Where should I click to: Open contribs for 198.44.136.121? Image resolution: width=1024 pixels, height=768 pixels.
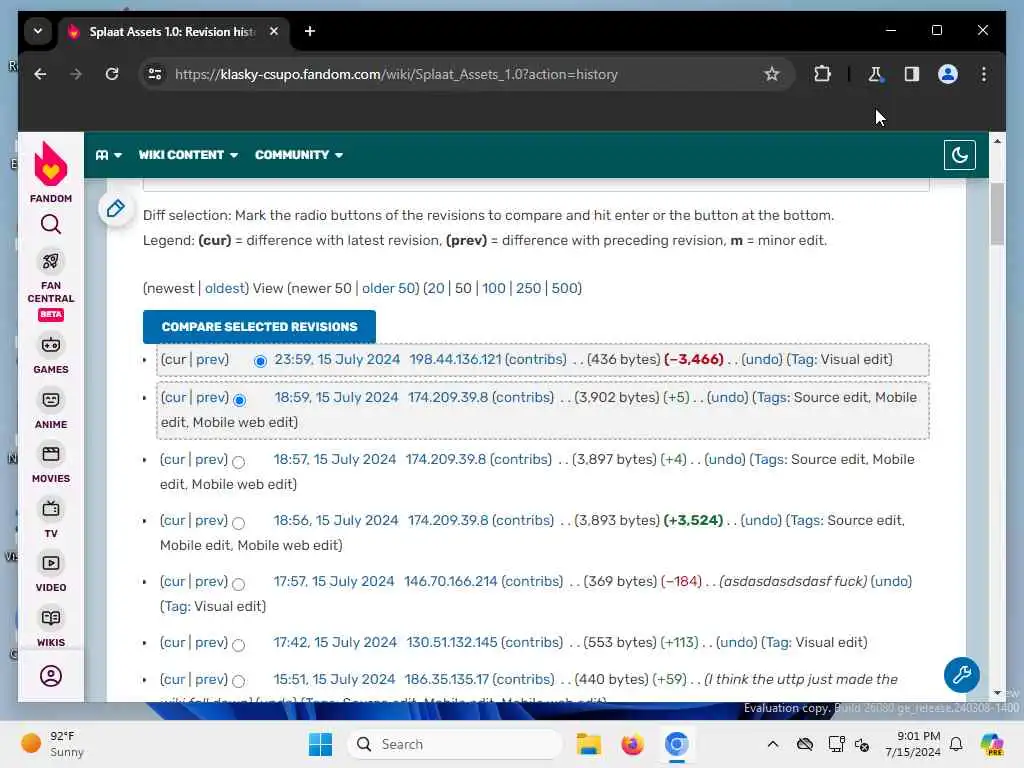(536, 359)
